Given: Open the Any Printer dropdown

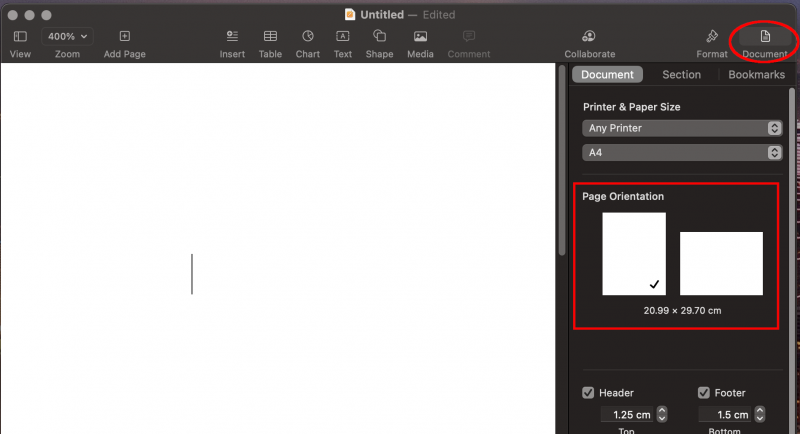Looking at the screenshot, I should point(682,128).
